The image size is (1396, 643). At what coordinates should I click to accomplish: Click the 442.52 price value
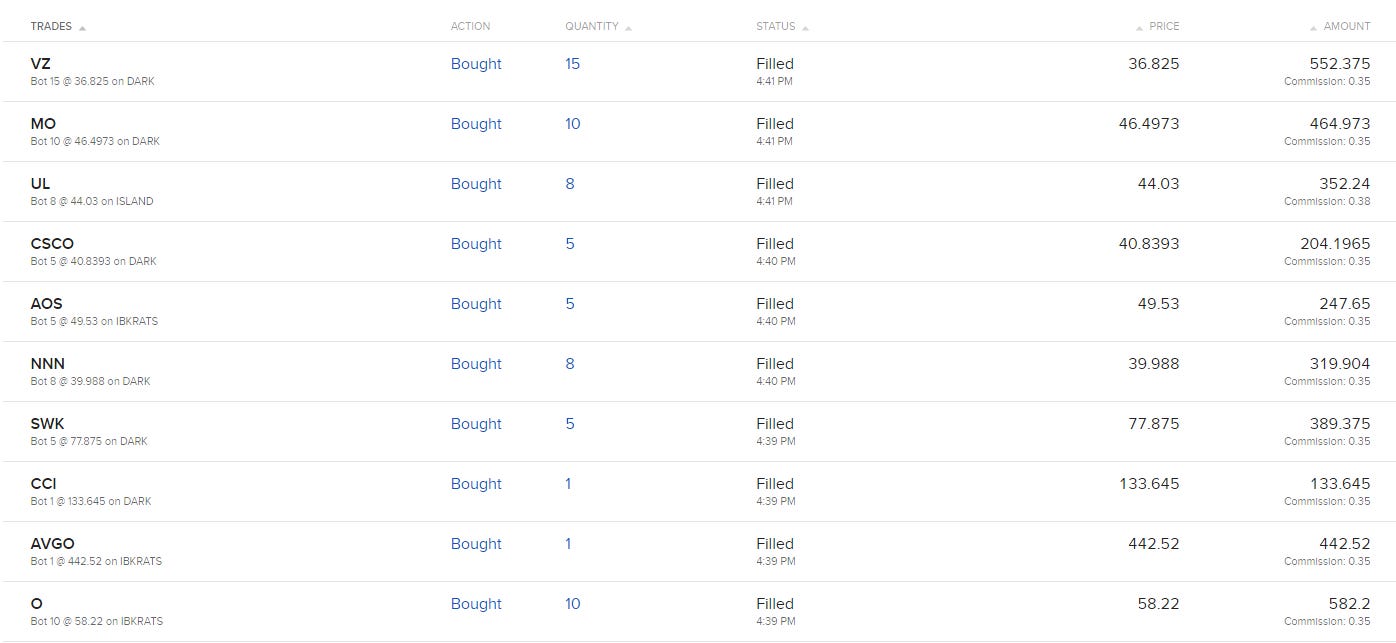tap(1150, 544)
